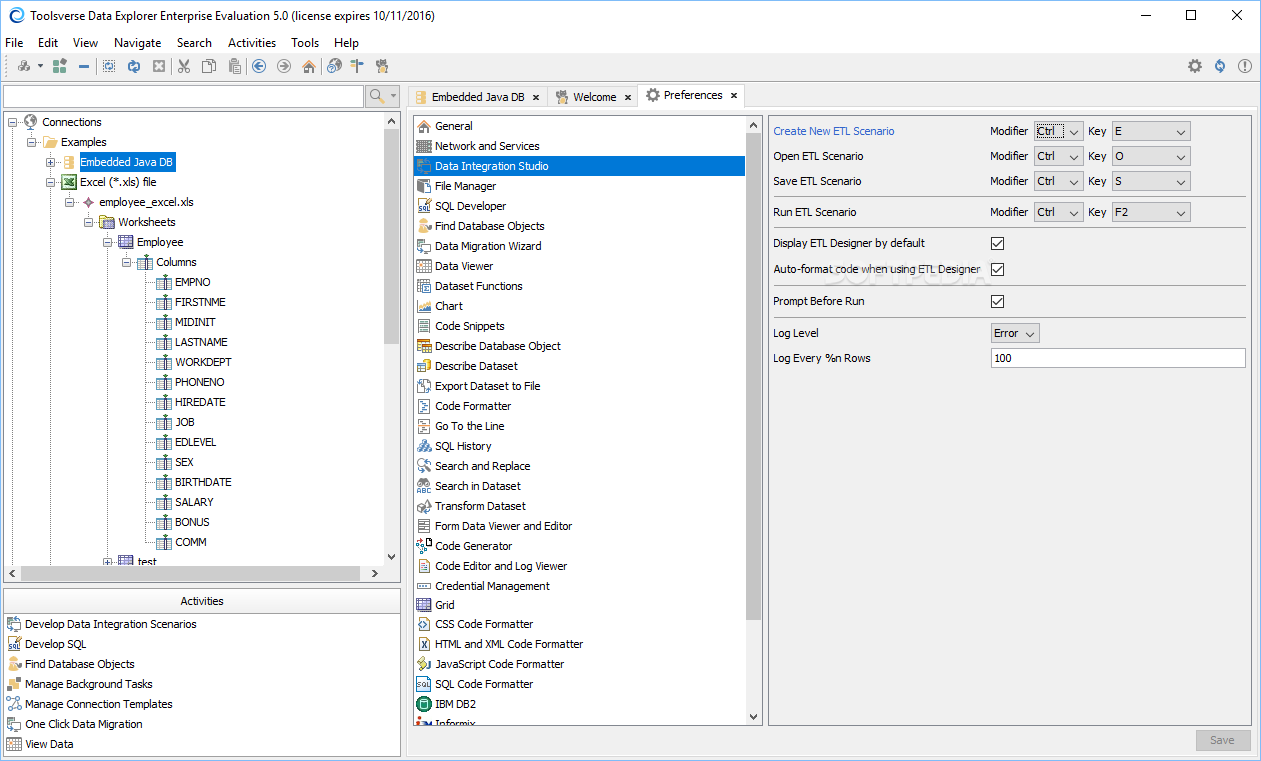
Task: Open the File menu
Action: pos(14,43)
